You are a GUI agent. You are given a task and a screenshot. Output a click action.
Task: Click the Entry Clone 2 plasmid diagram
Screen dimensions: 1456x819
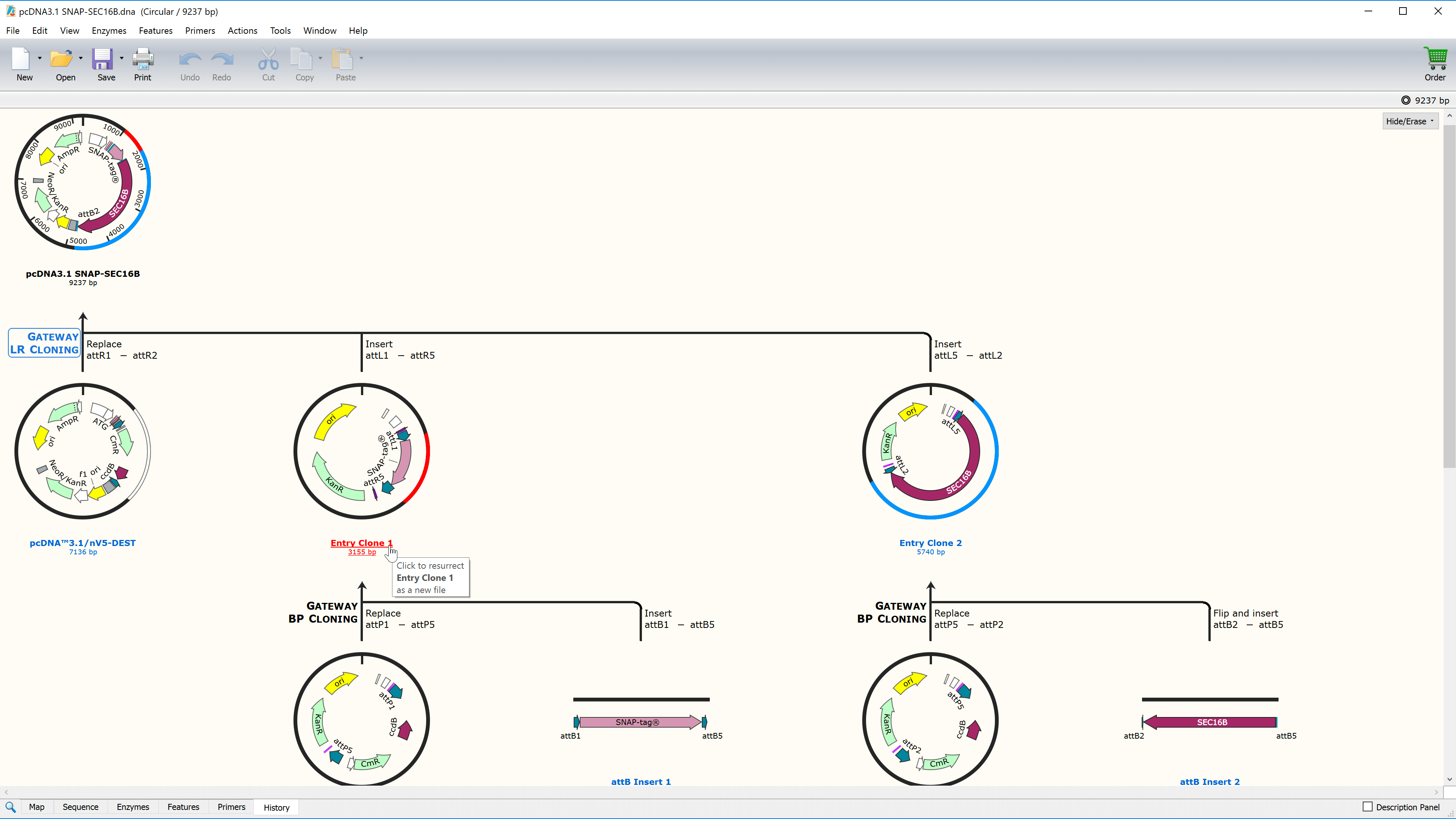click(930, 450)
